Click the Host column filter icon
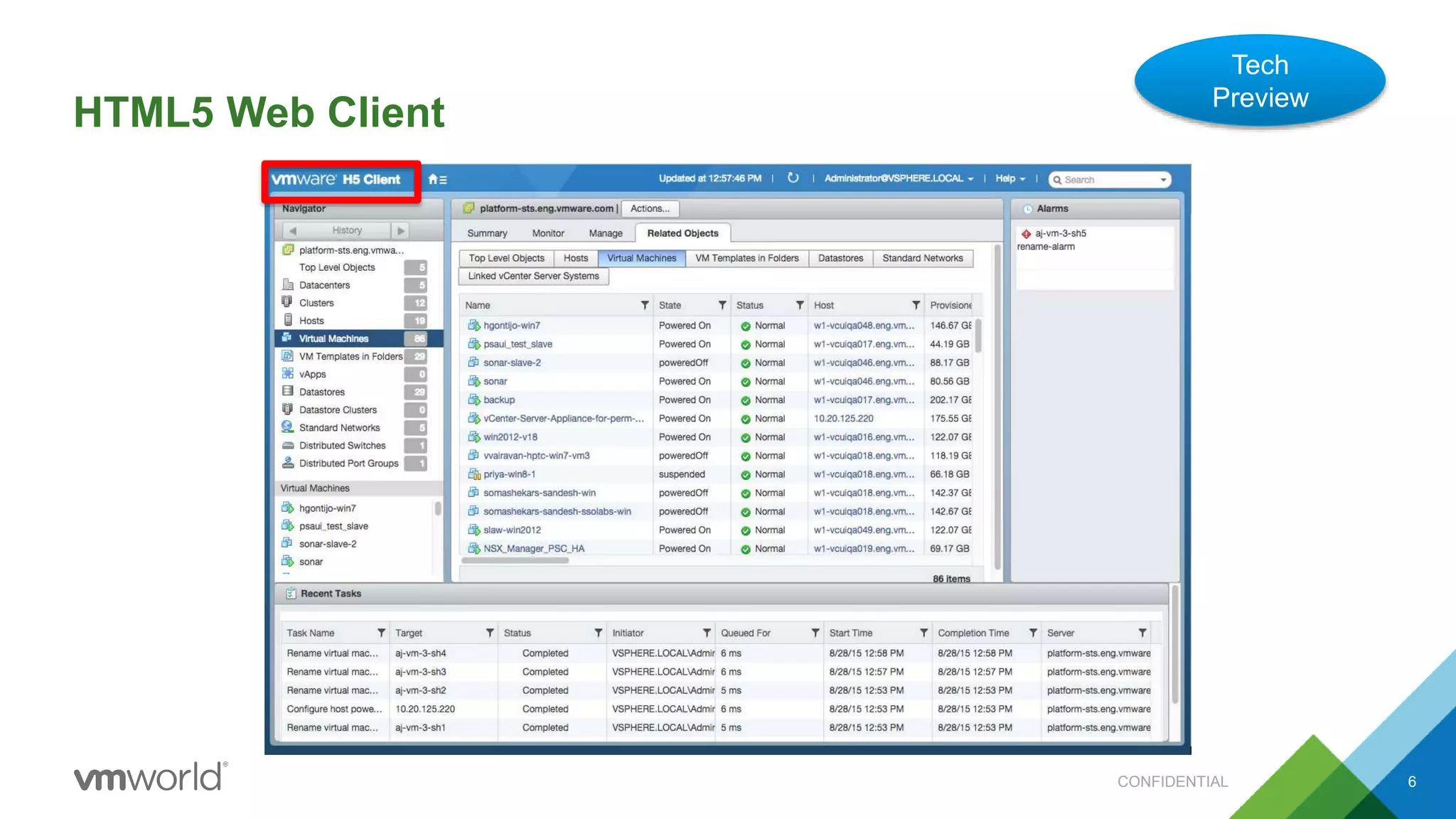The image size is (1456, 819). [916, 305]
